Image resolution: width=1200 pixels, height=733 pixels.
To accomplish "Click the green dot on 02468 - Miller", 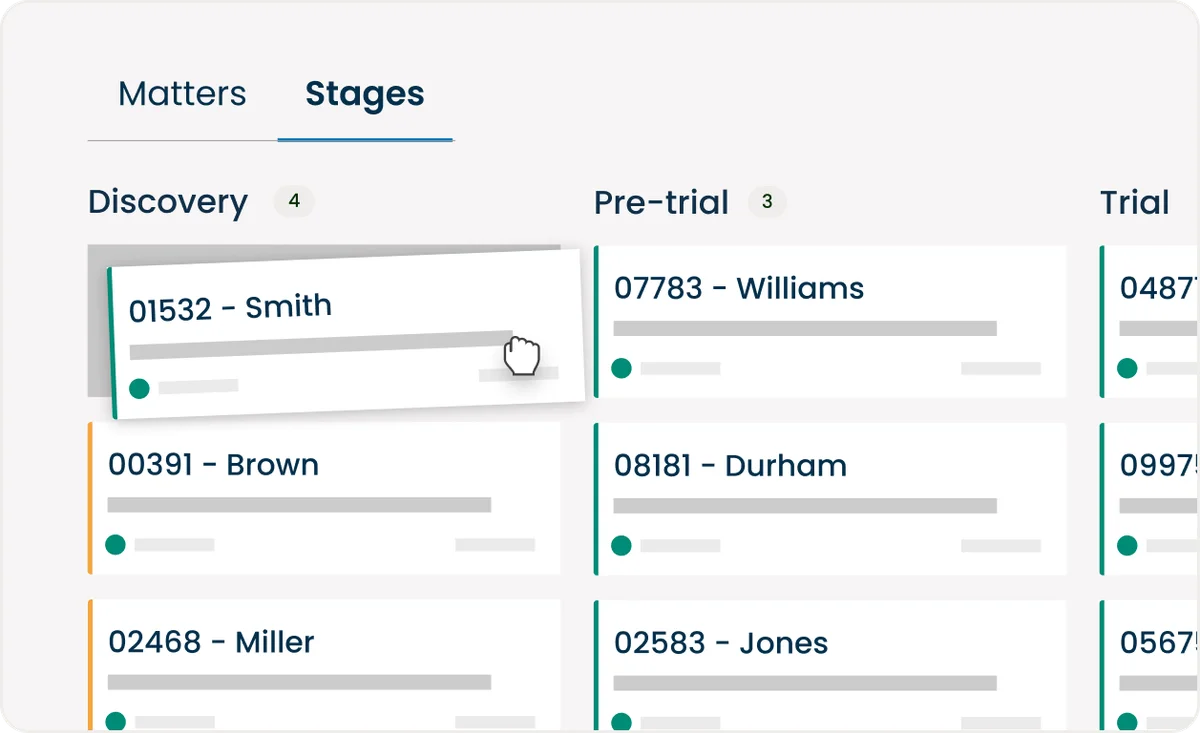I will point(115,718).
